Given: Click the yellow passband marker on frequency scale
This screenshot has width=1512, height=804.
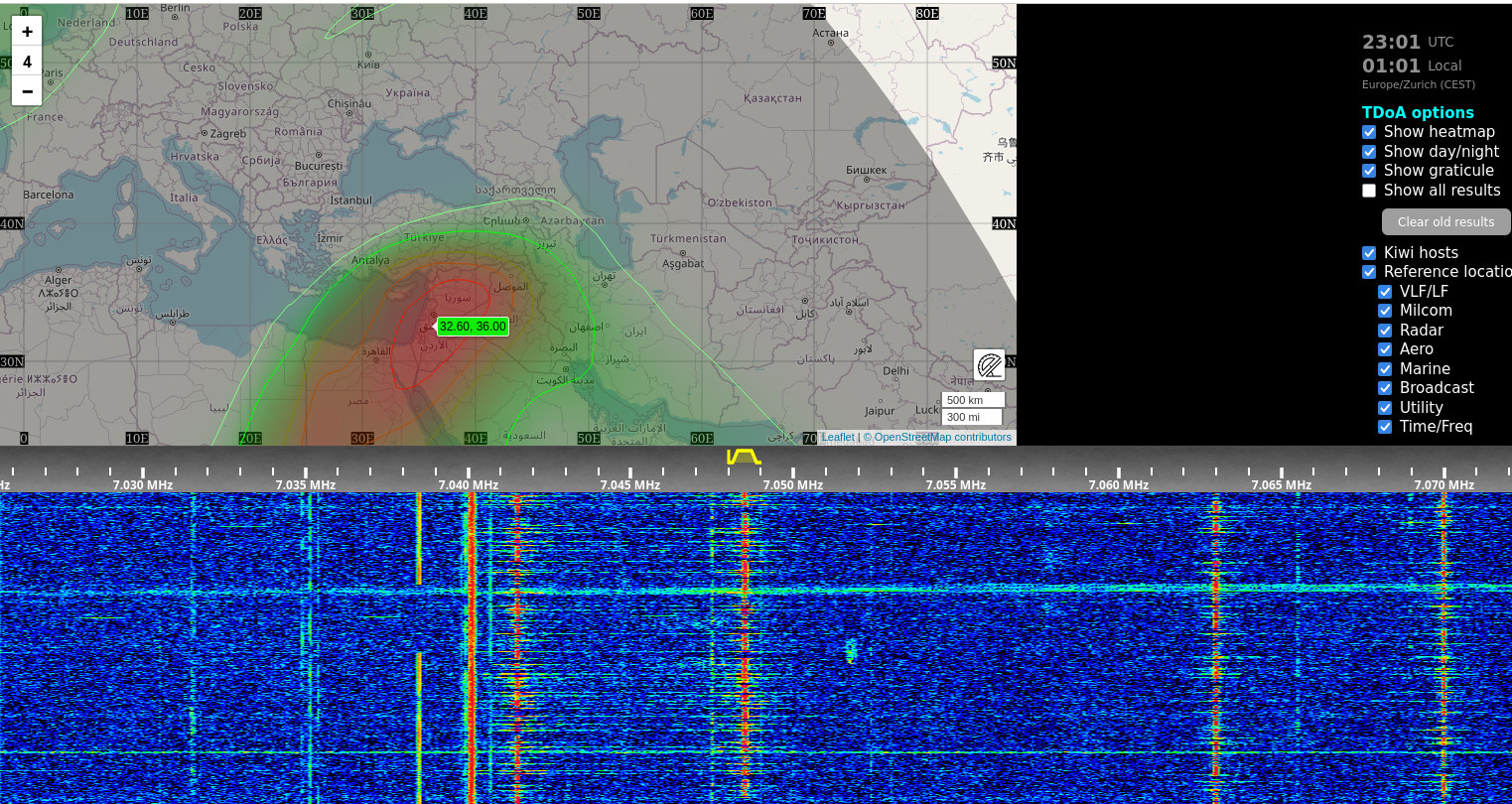Looking at the screenshot, I should coord(744,457).
